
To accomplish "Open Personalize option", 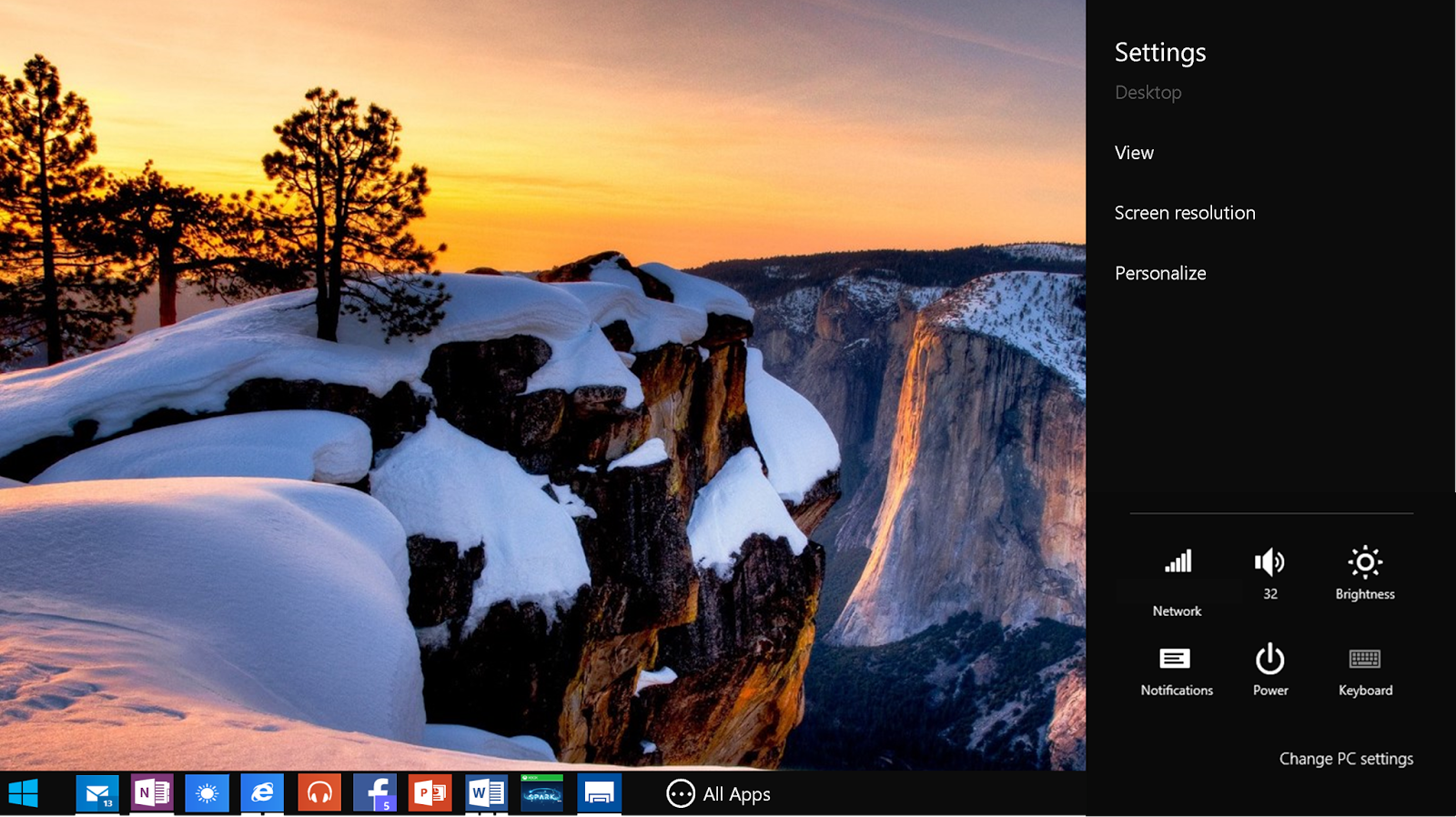I will coord(1160,273).
